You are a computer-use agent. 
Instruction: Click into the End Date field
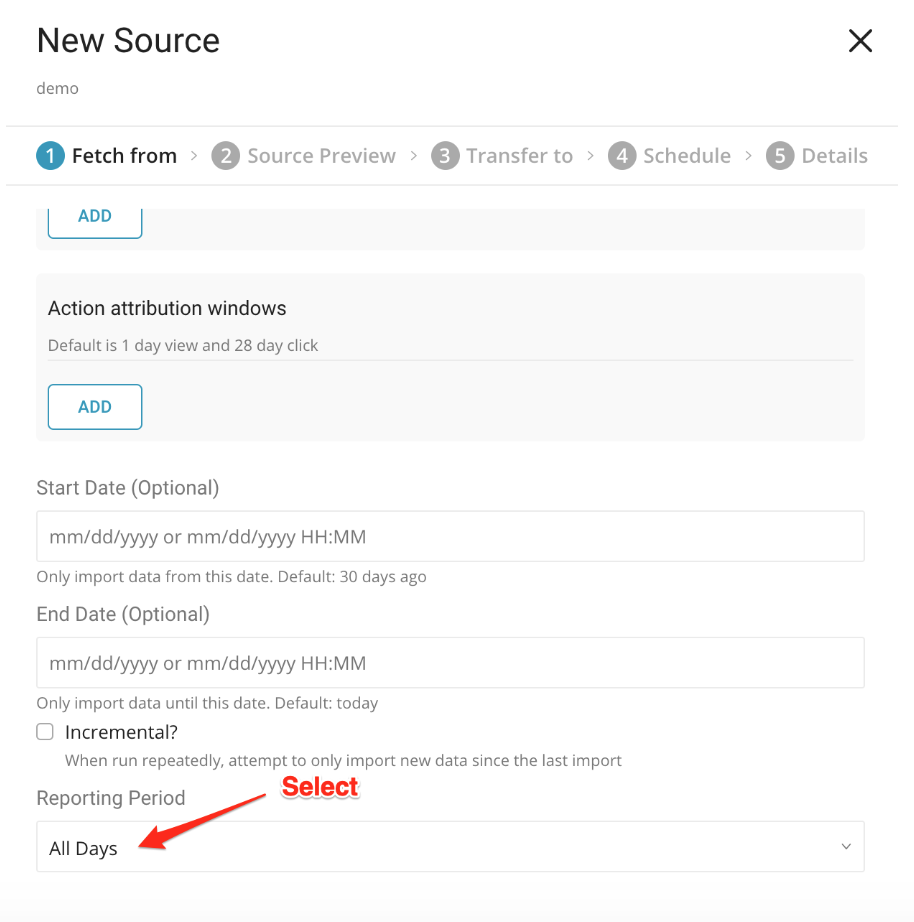tap(450, 663)
